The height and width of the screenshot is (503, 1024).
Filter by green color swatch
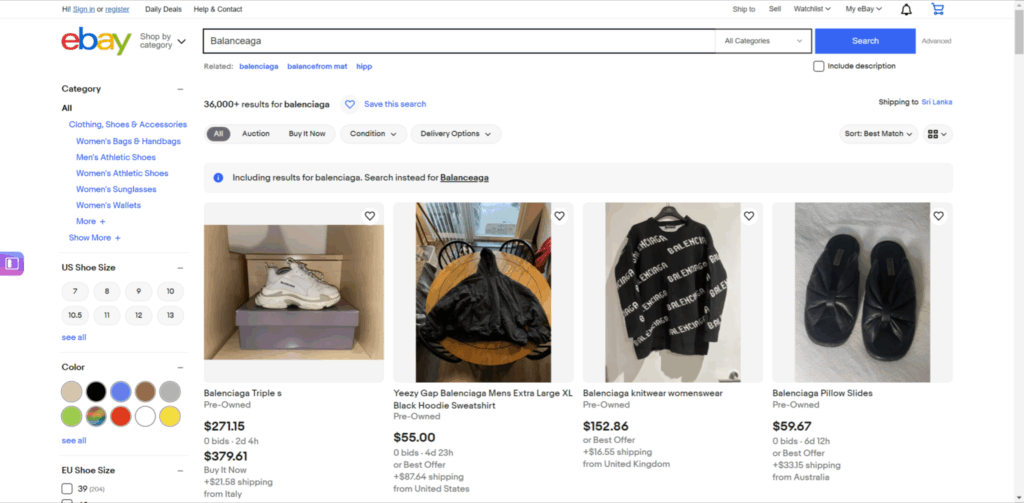point(72,416)
